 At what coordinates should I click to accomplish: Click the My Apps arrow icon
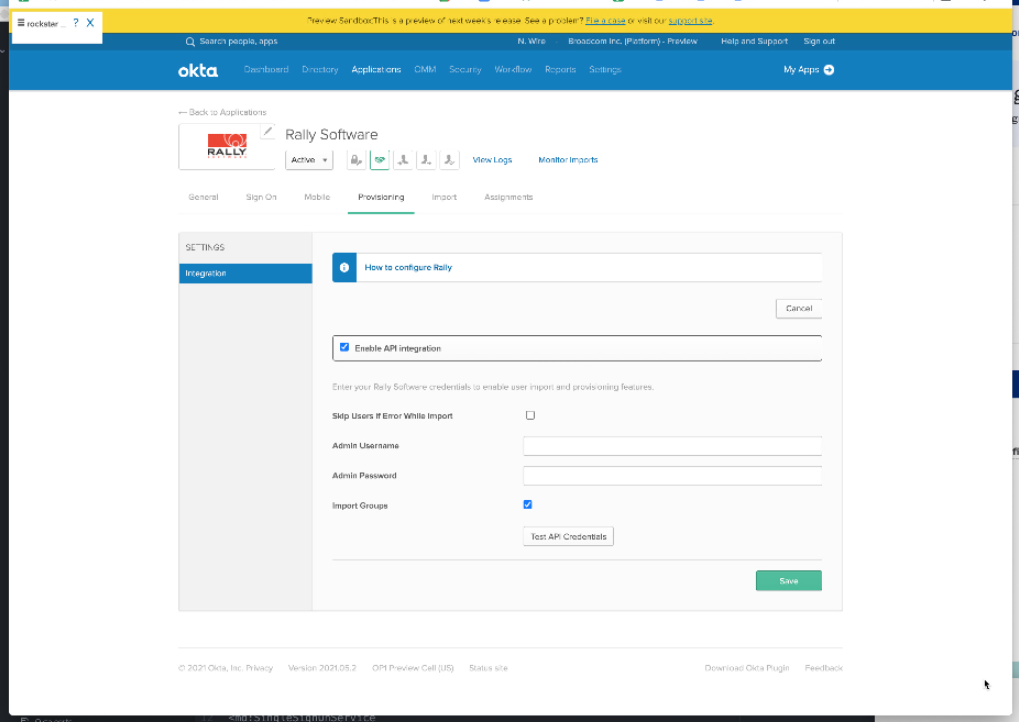(829, 70)
